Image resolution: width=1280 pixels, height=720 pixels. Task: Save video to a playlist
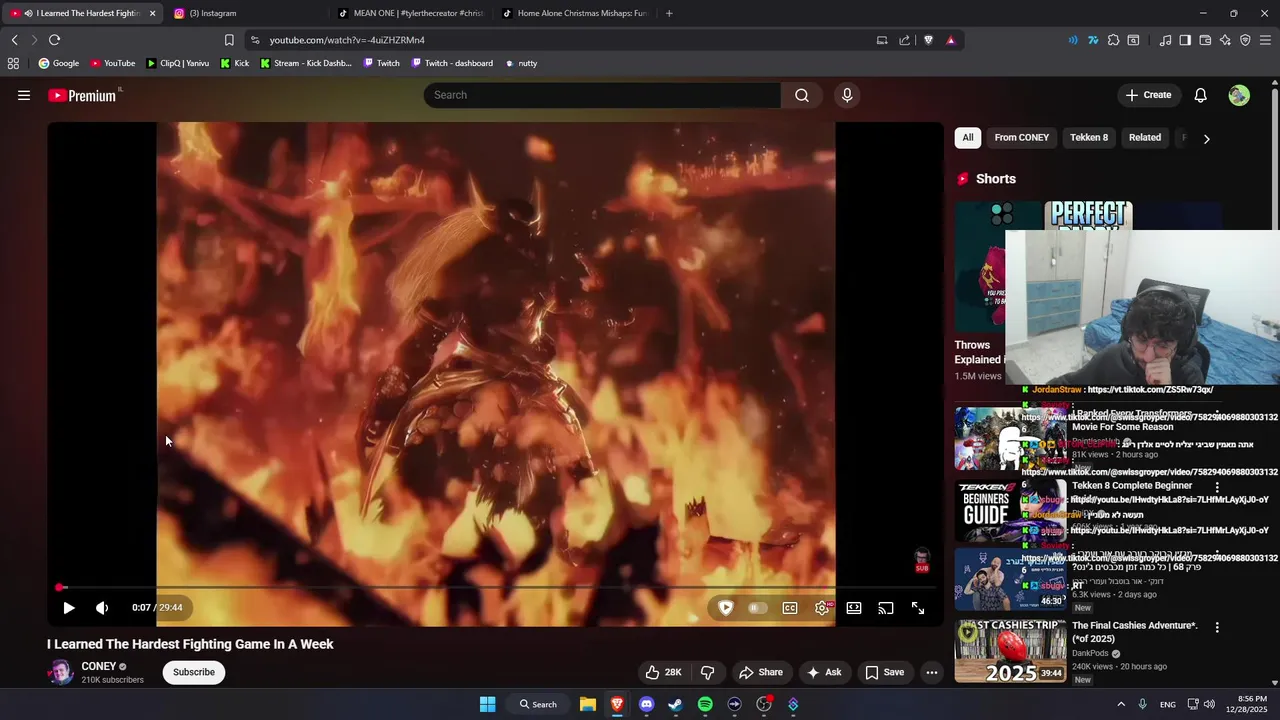(x=885, y=672)
